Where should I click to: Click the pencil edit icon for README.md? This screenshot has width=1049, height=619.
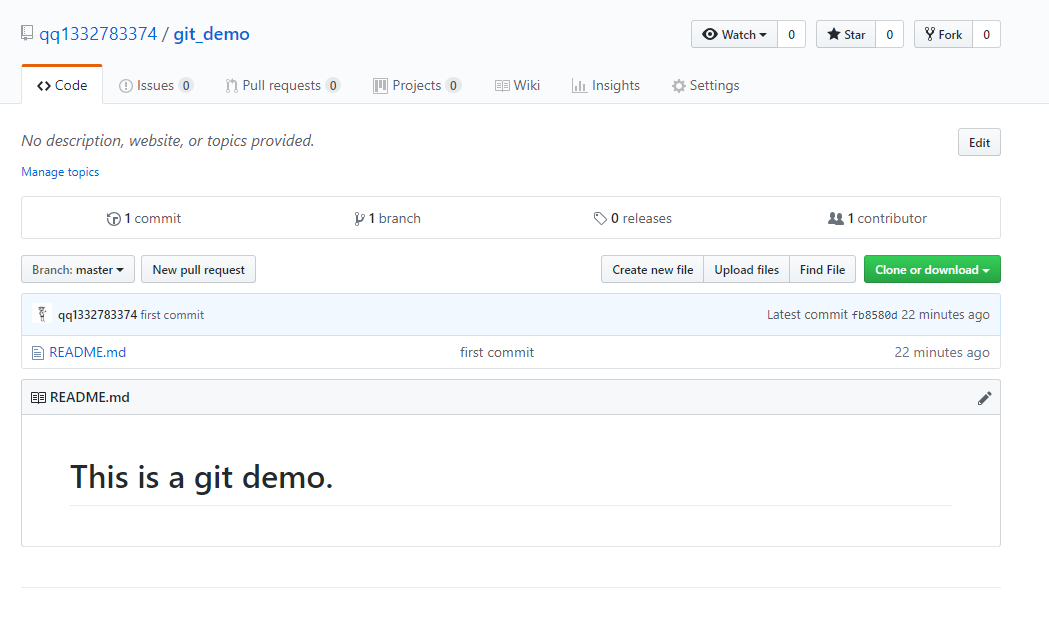pyautogui.click(x=984, y=398)
